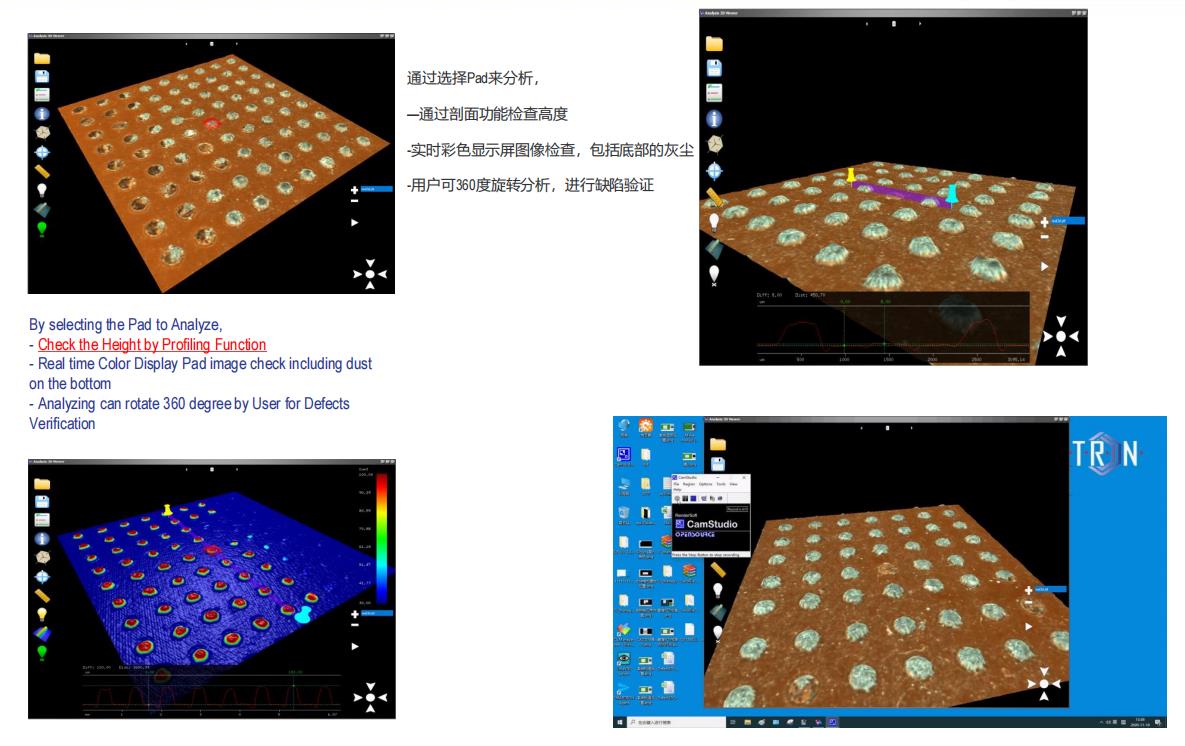
Task: Click the rainbow height color scale bar
Action: pos(382,535)
